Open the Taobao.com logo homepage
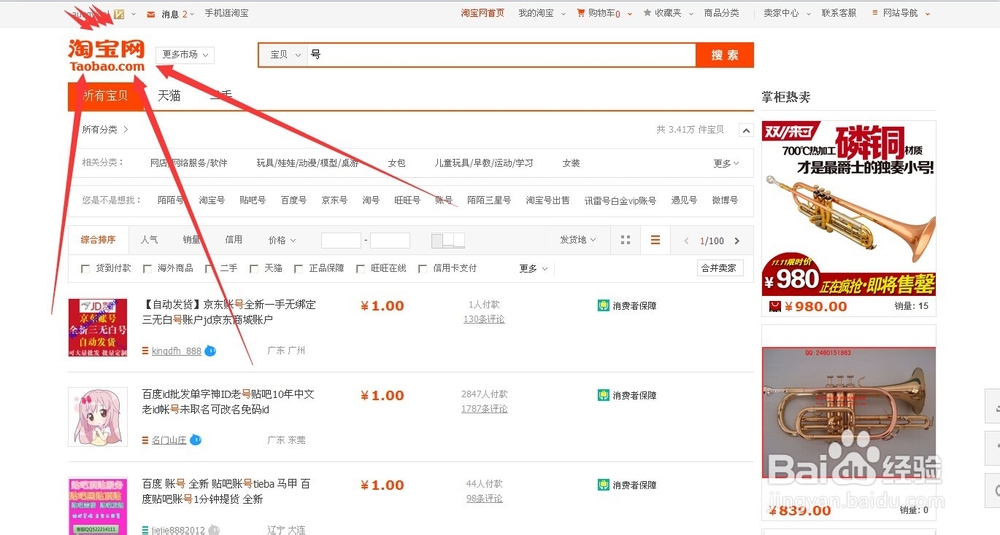The image size is (1000, 535). (x=107, y=55)
